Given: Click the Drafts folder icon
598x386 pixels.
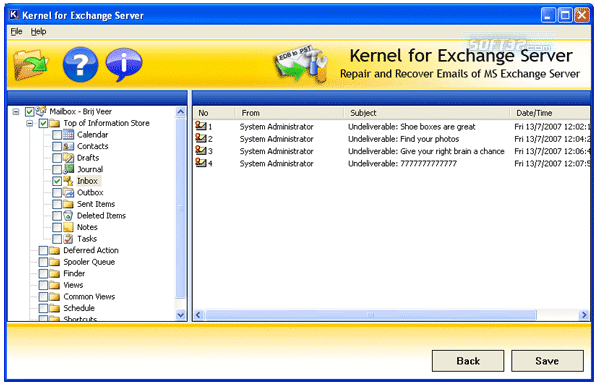Looking at the screenshot, I should 68,158.
